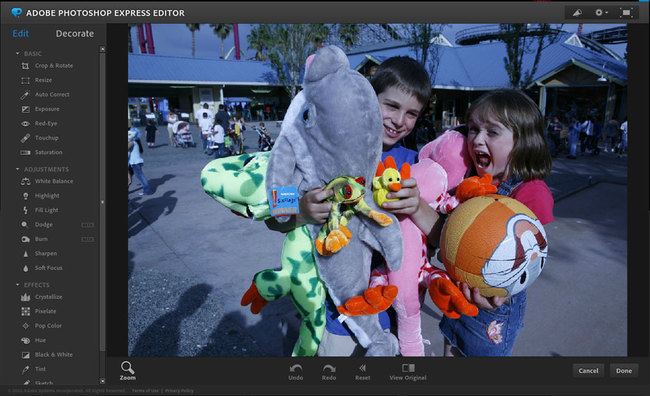Screen dimensions: 650x396
Task: Open the Crystallize effect
Action: [x=41, y=297]
